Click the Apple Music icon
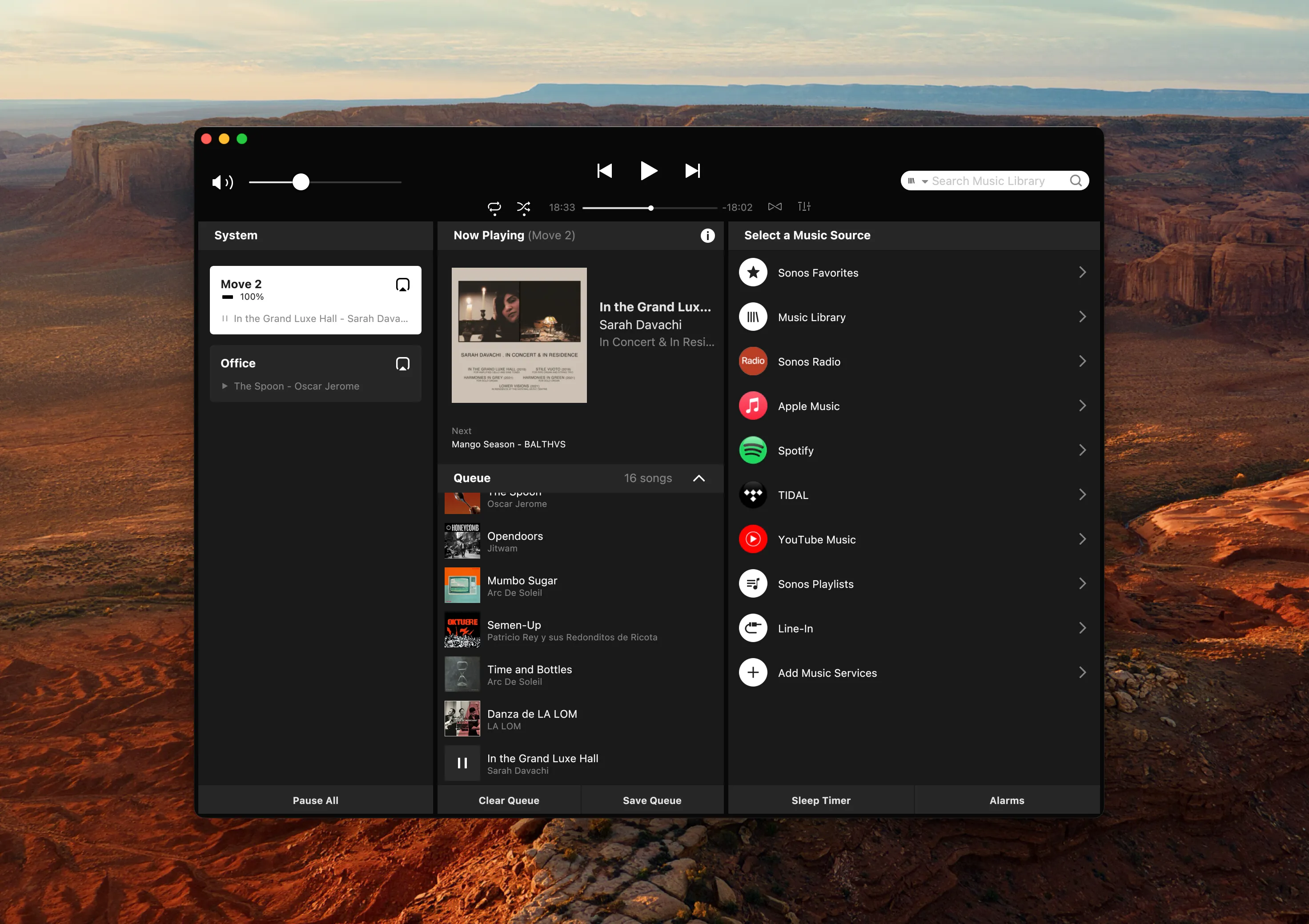The image size is (1309, 924). pyautogui.click(x=753, y=406)
